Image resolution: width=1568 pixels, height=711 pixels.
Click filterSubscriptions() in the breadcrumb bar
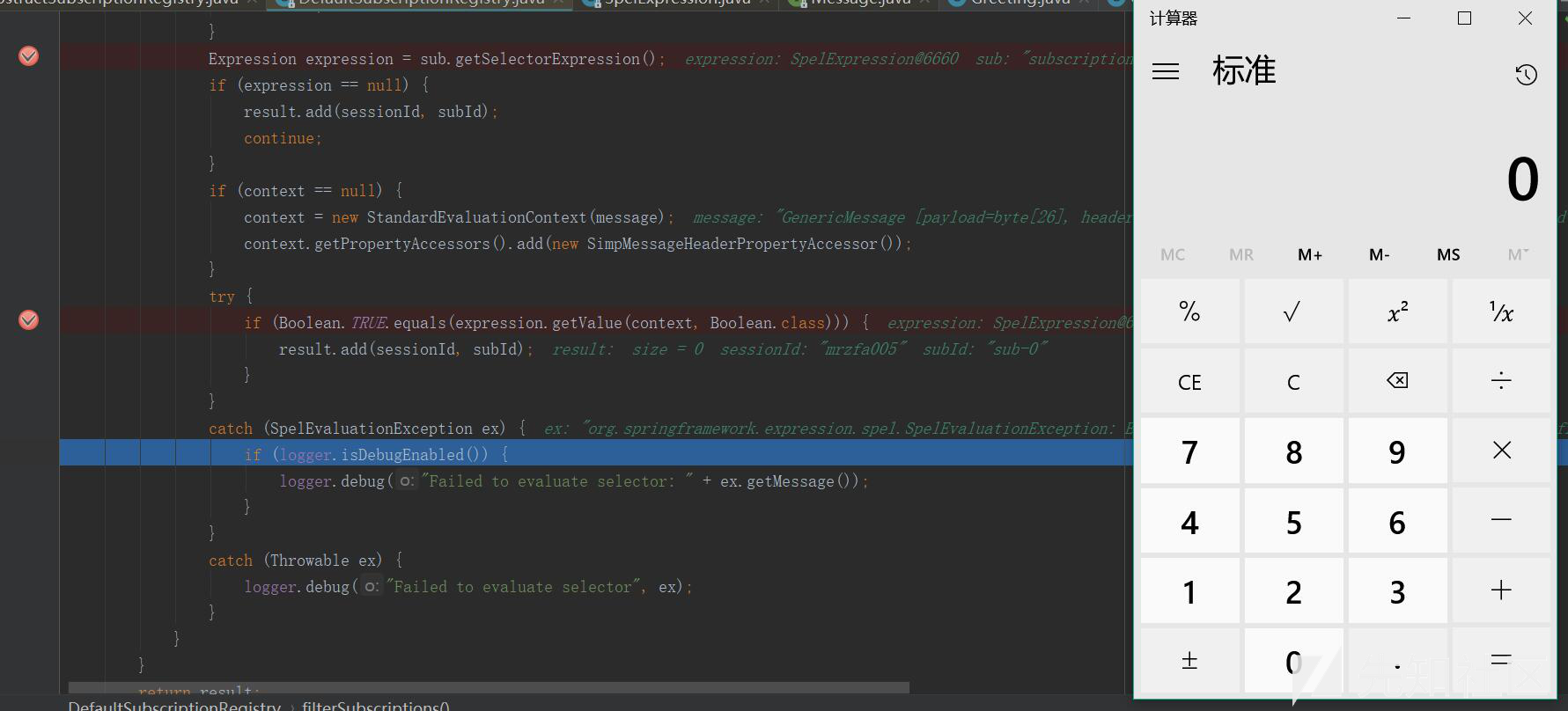[376, 706]
